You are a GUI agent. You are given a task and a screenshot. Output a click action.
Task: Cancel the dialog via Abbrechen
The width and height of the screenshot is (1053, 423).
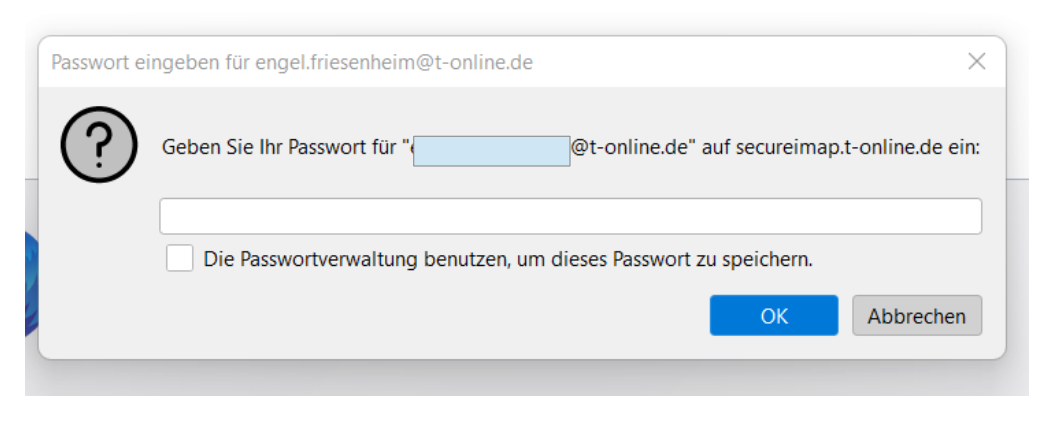coord(917,316)
